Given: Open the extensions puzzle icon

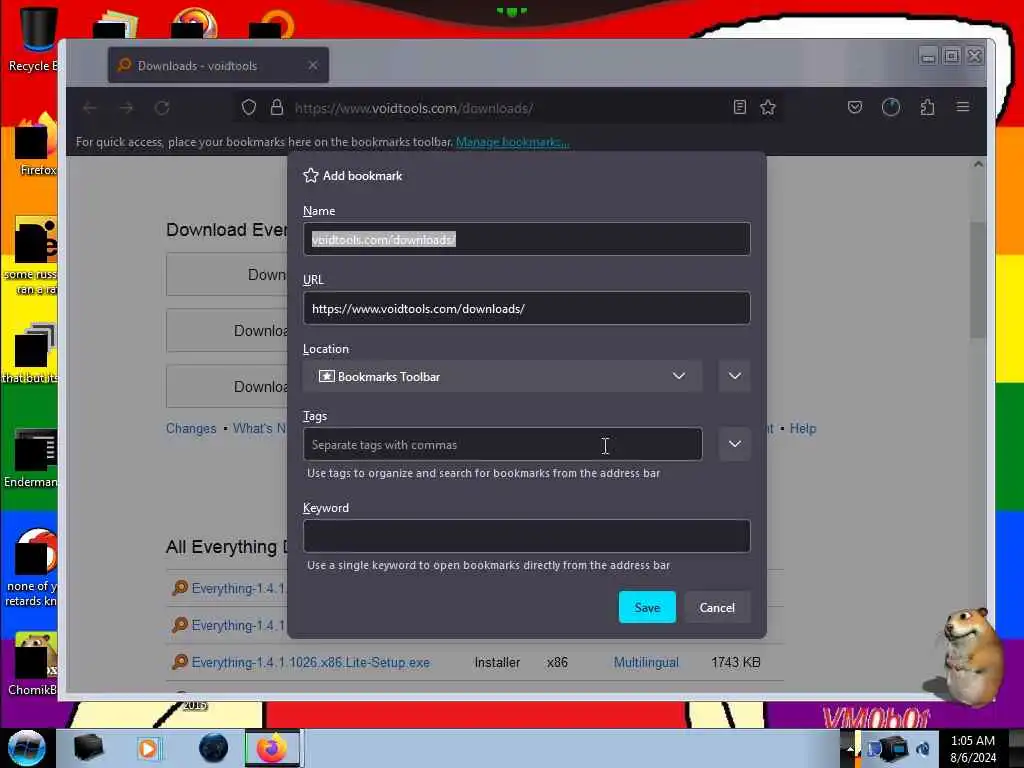Looking at the screenshot, I should pyautogui.click(x=927, y=107).
